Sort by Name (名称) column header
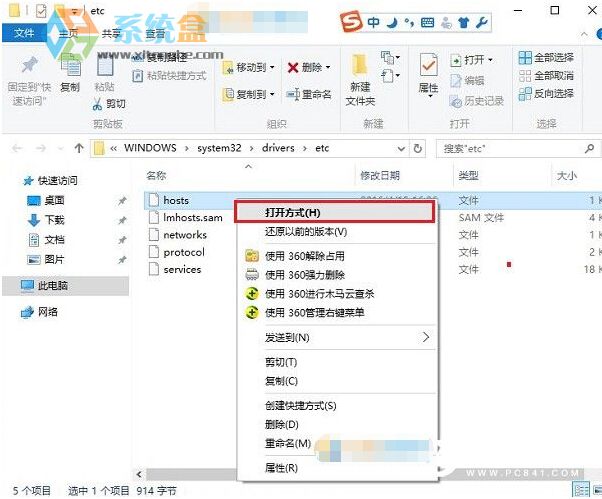 [x=156, y=176]
